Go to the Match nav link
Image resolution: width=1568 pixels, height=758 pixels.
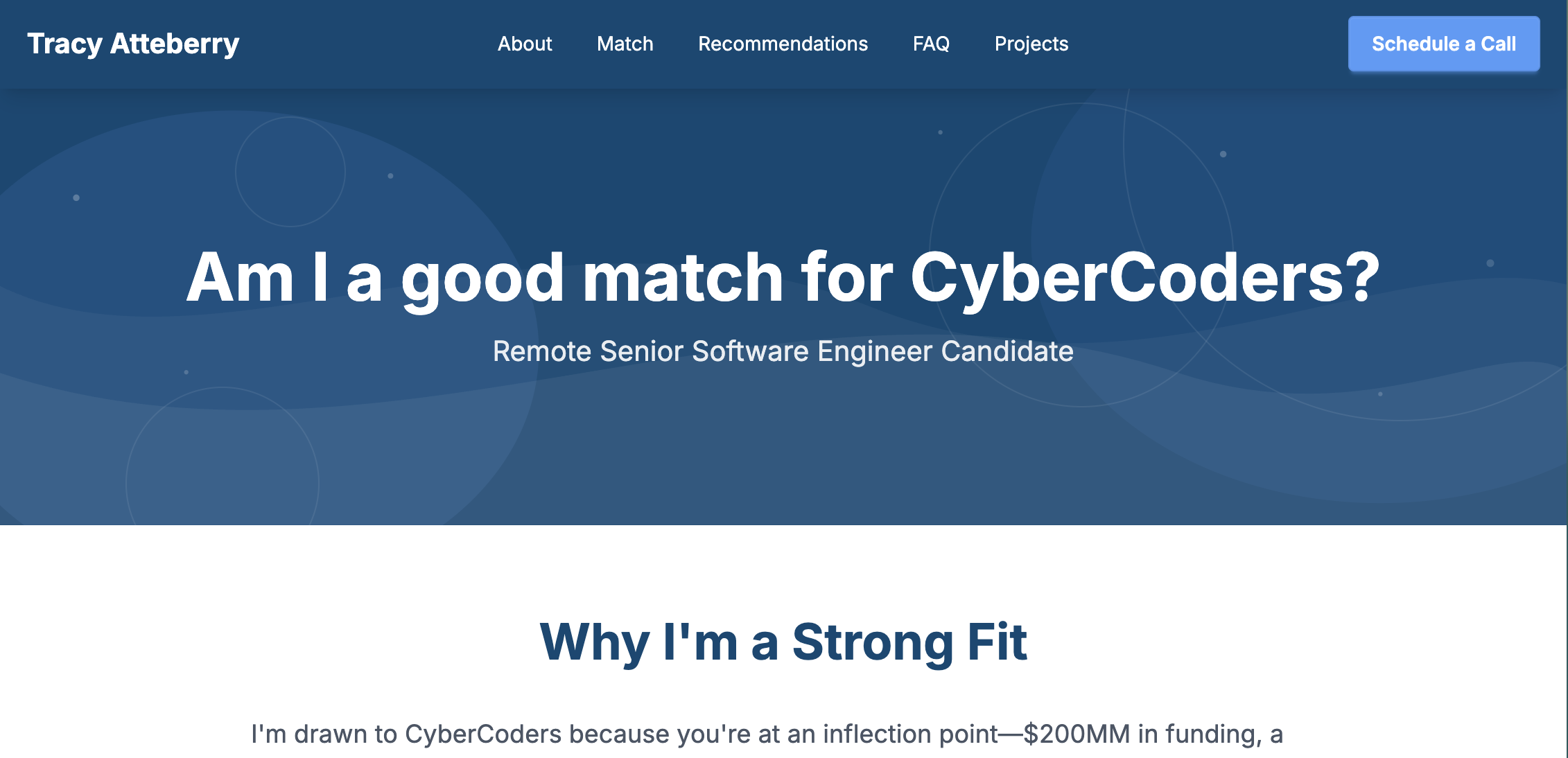point(625,44)
